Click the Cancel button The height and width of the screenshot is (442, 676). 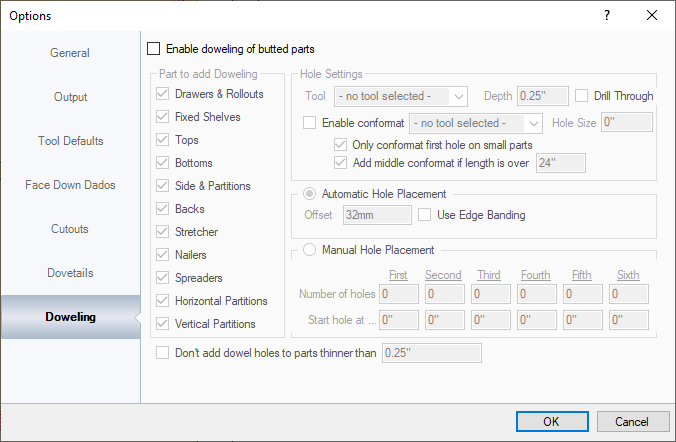(x=631, y=421)
